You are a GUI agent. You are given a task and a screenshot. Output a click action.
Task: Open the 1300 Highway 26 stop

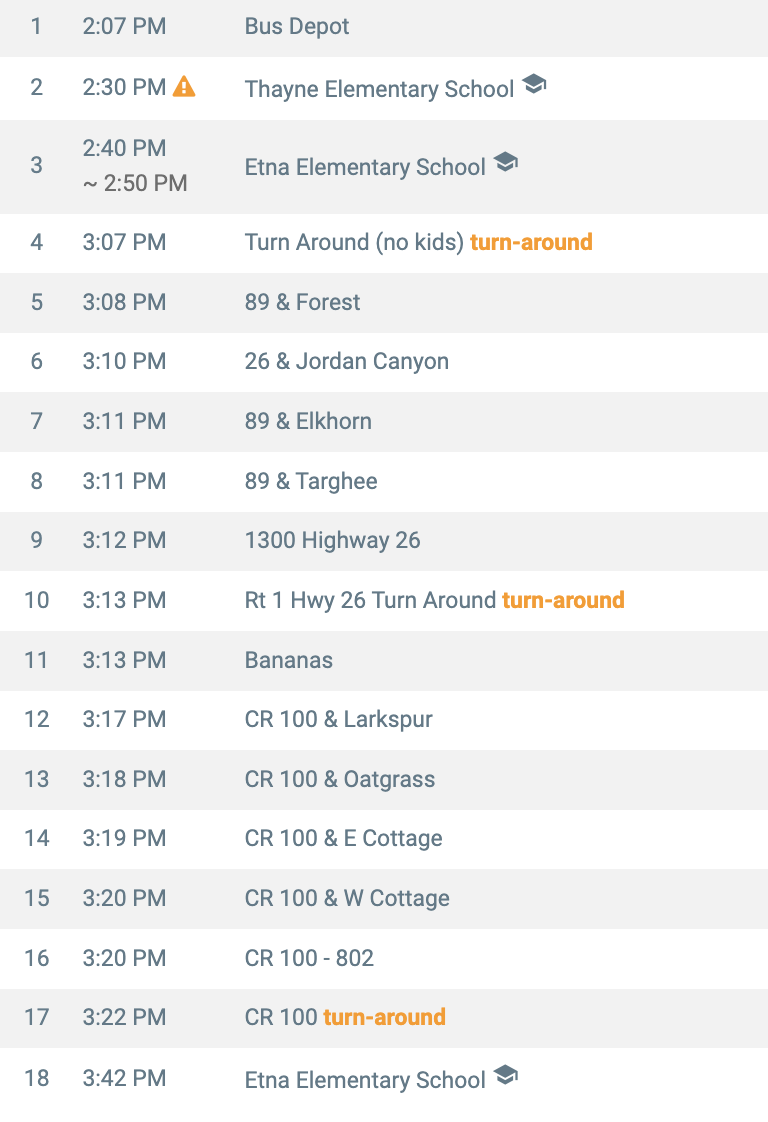click(x=332, y=540)
